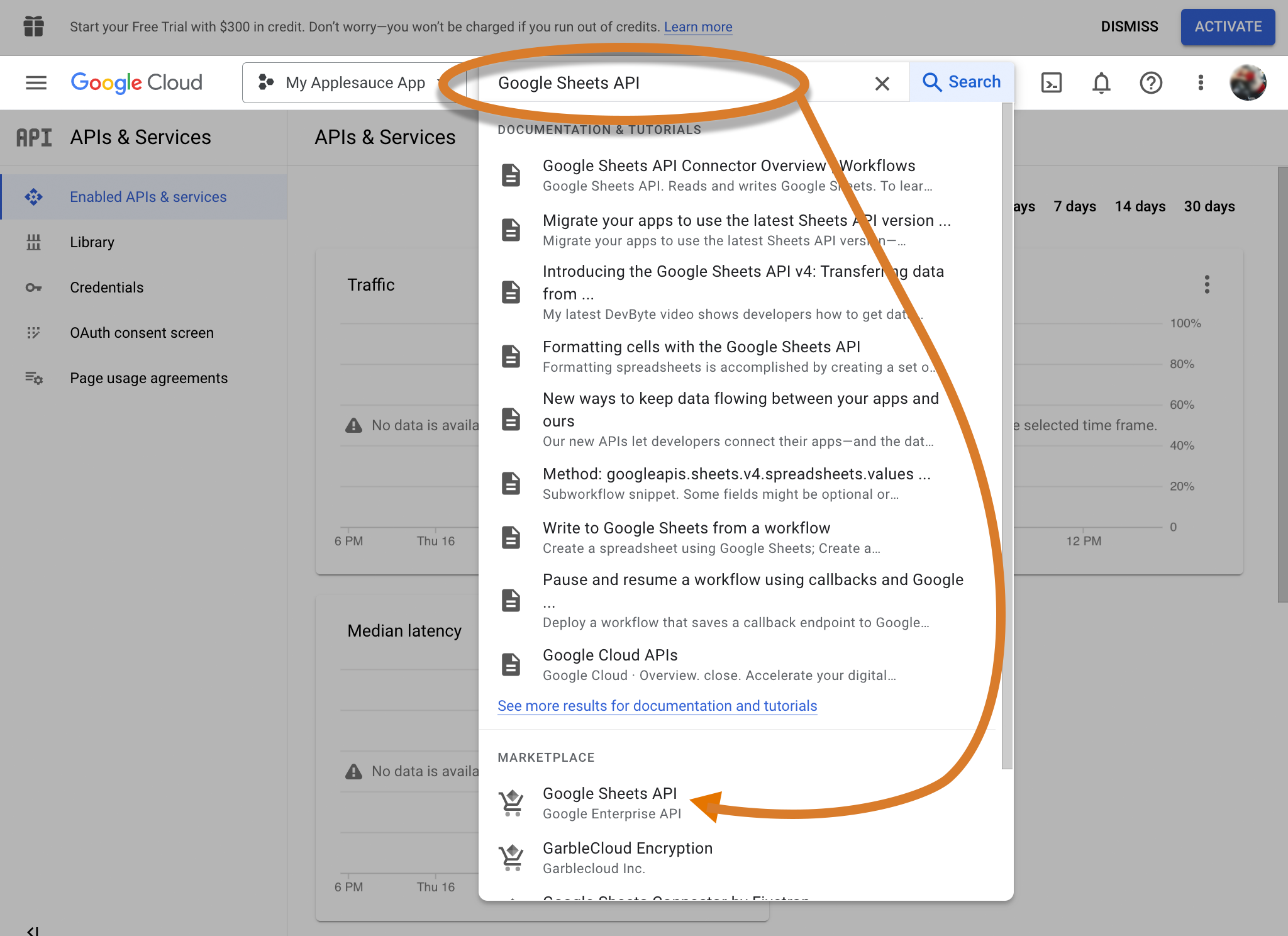Click ACTIVATE free trial button
1288x936 pixels.
point(1228,26)
